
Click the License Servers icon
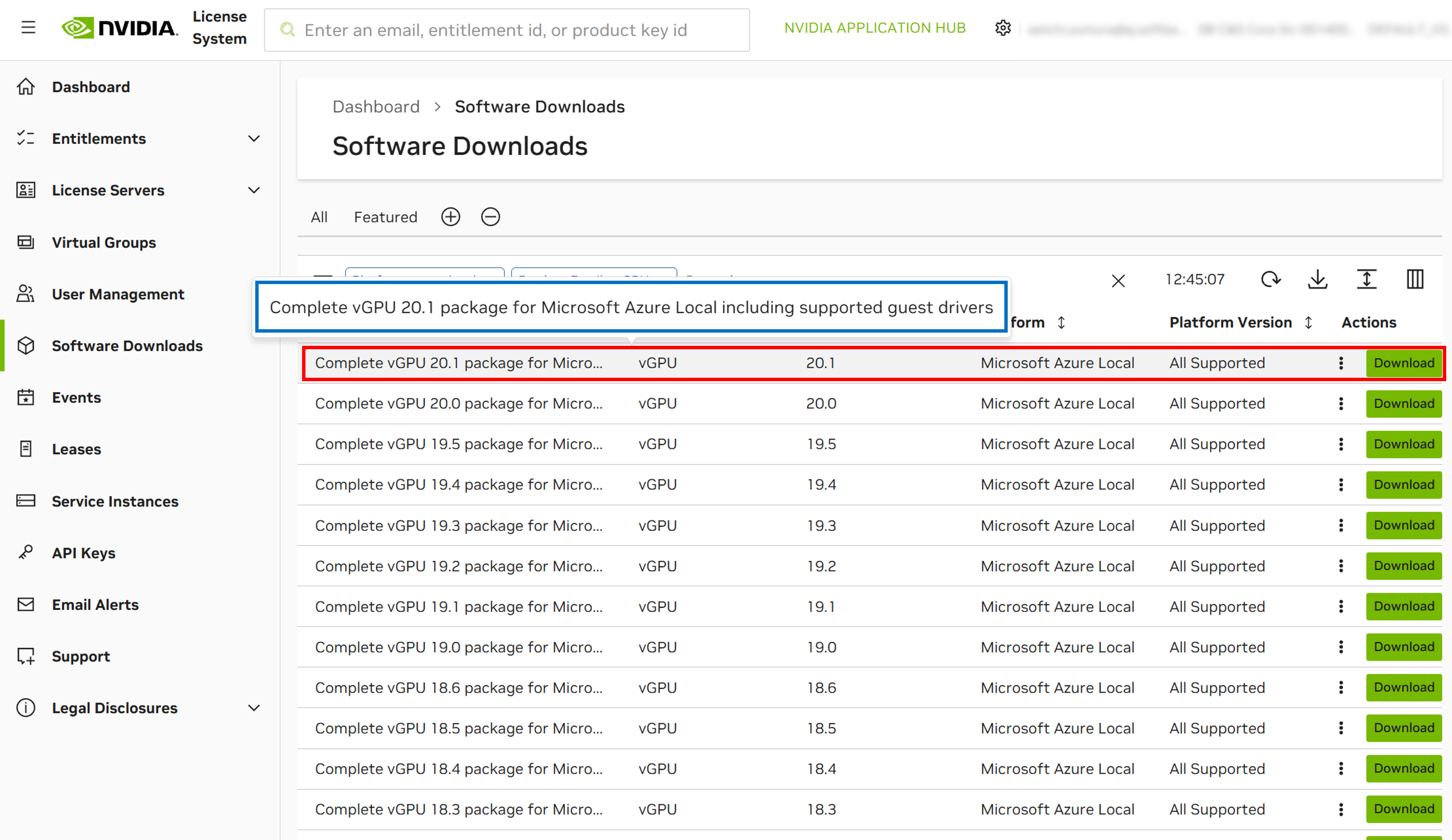26,190
